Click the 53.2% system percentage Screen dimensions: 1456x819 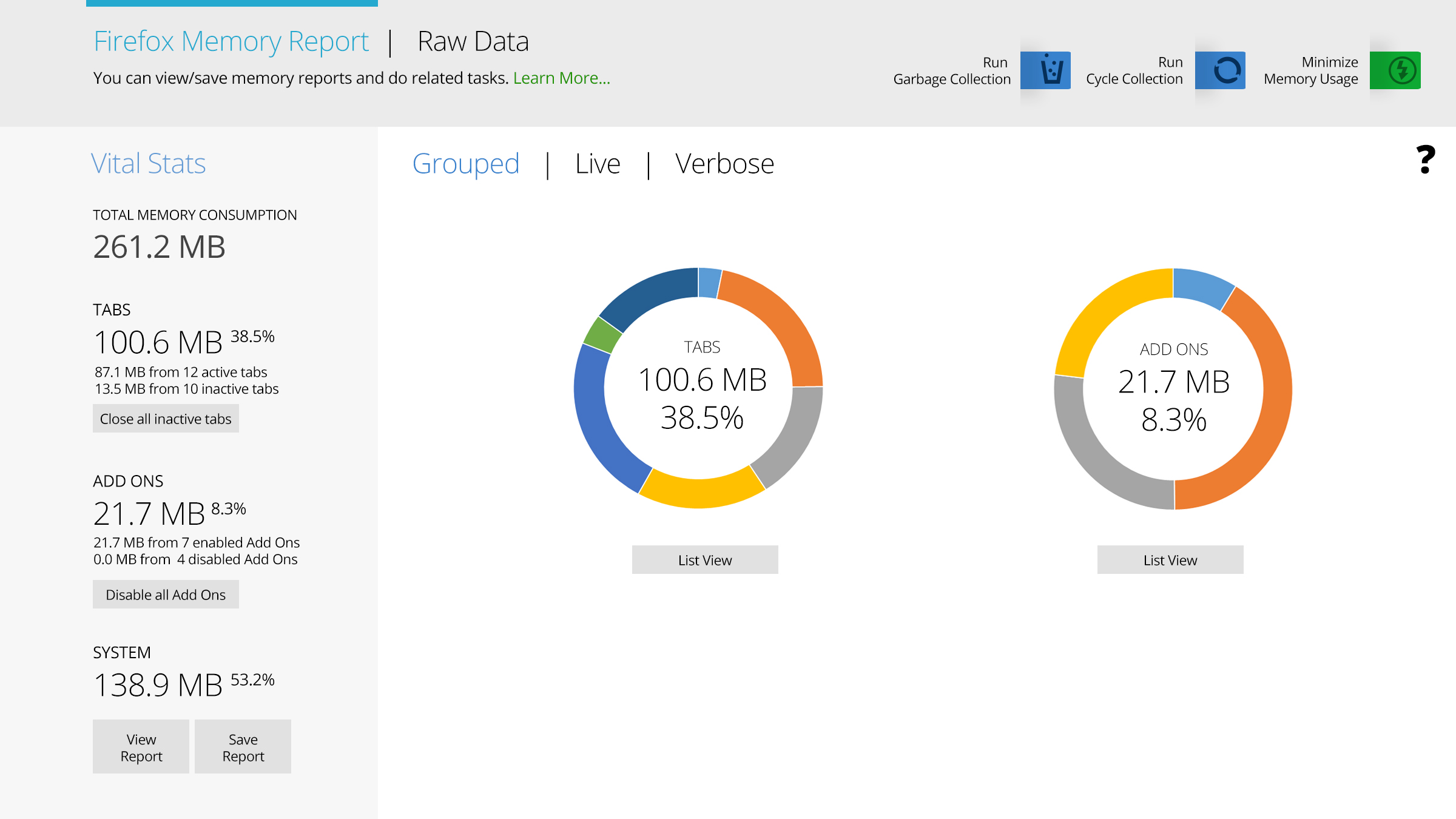pyautogui.click(x=252, y=679)
